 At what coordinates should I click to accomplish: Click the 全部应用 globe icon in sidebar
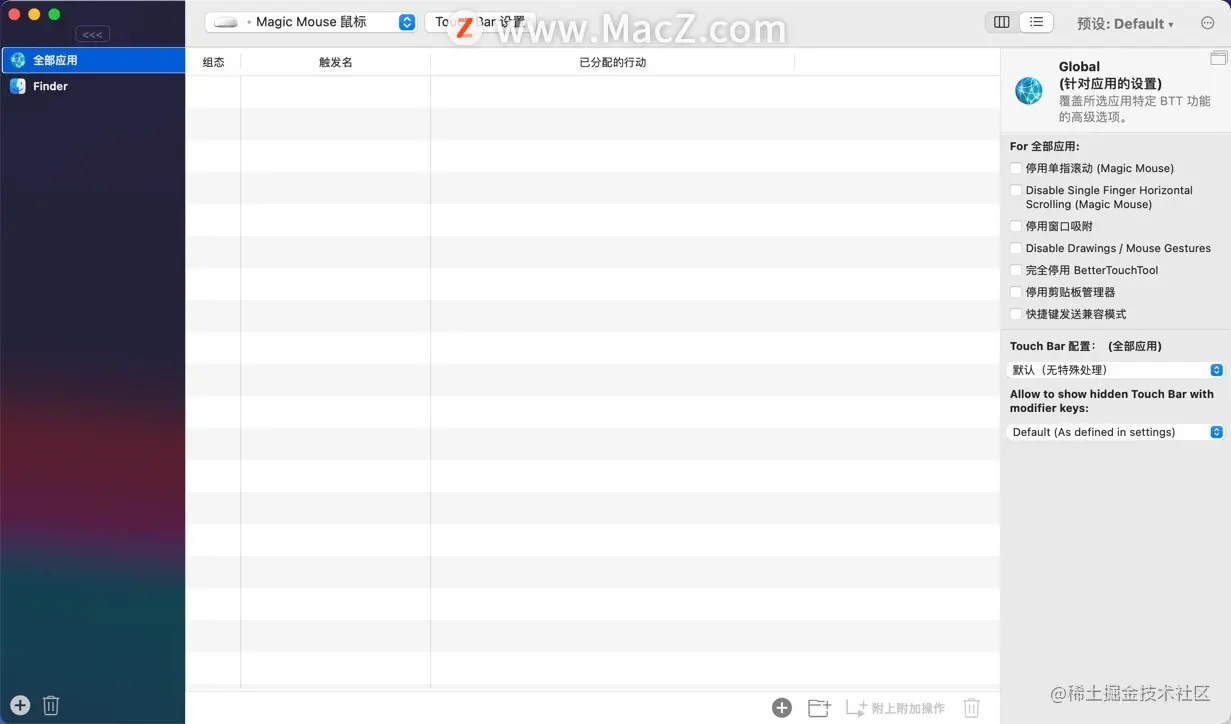click(x=18, y=60)
